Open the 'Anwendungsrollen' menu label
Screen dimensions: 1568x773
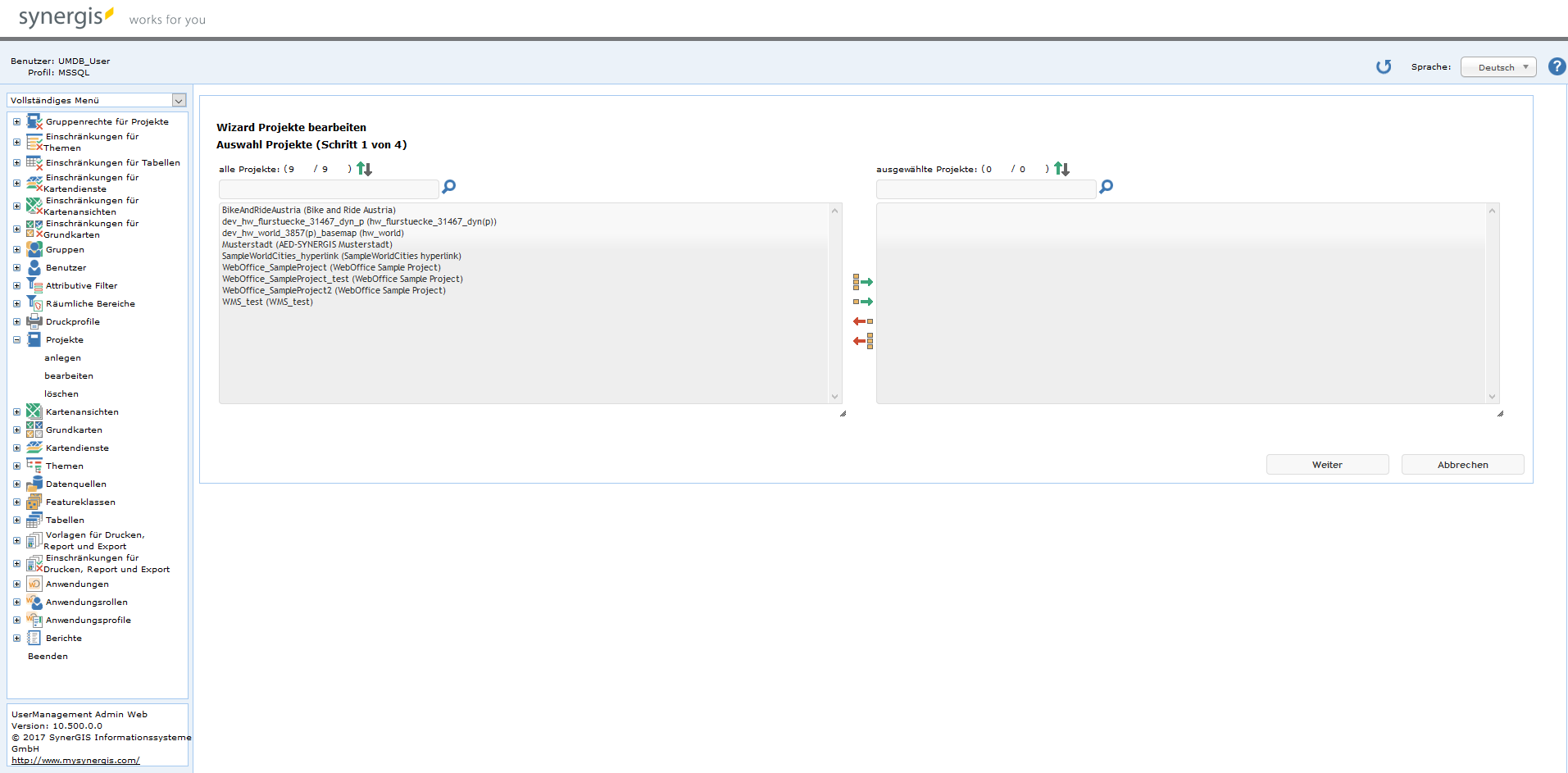point(87,602)
